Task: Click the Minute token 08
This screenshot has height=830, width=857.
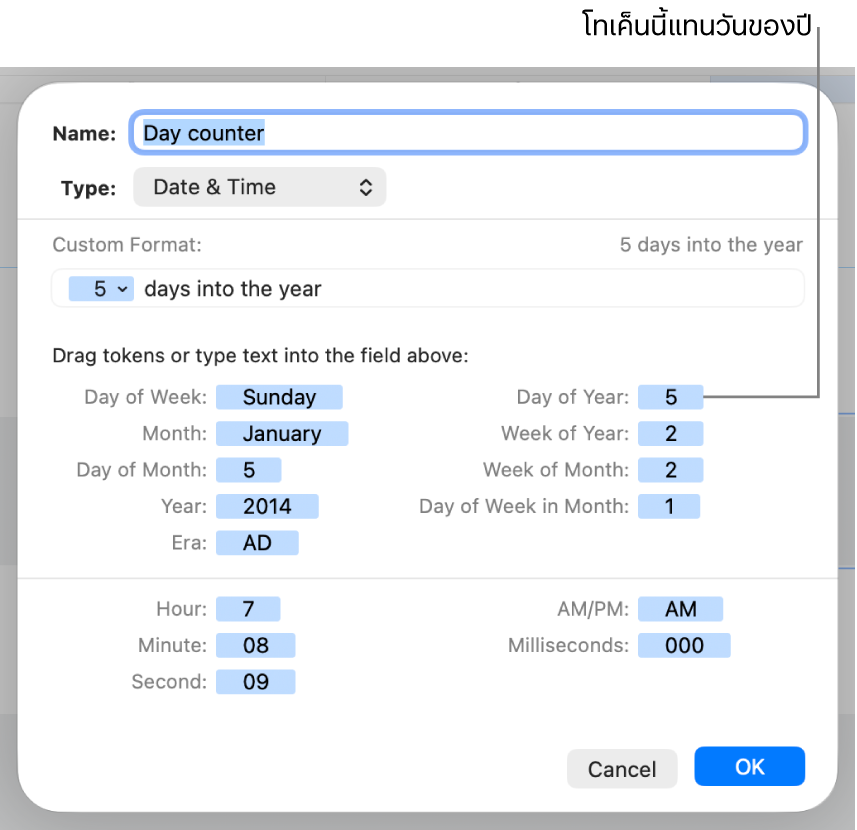Action: (x=256, y=645)
